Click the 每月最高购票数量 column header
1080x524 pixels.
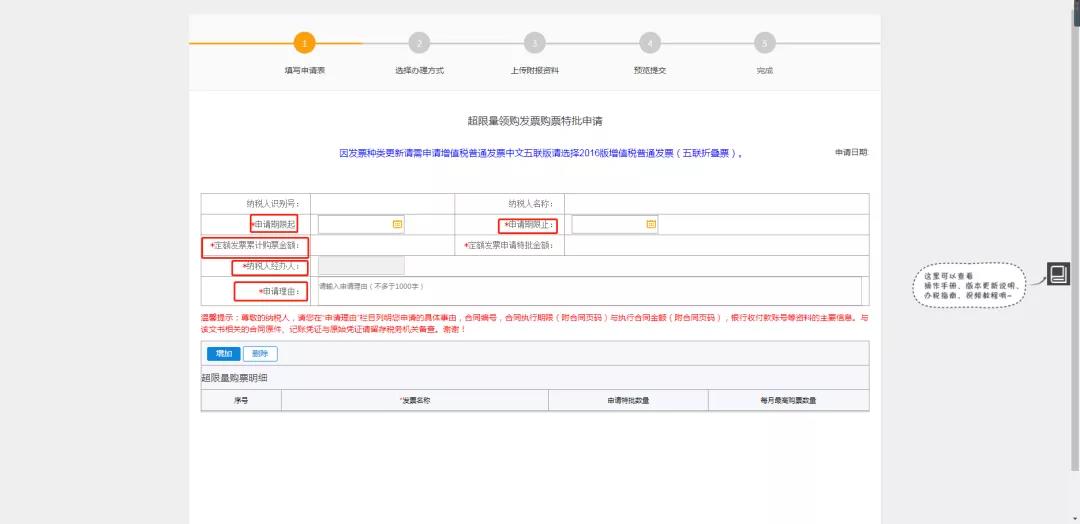click(788, 400)
